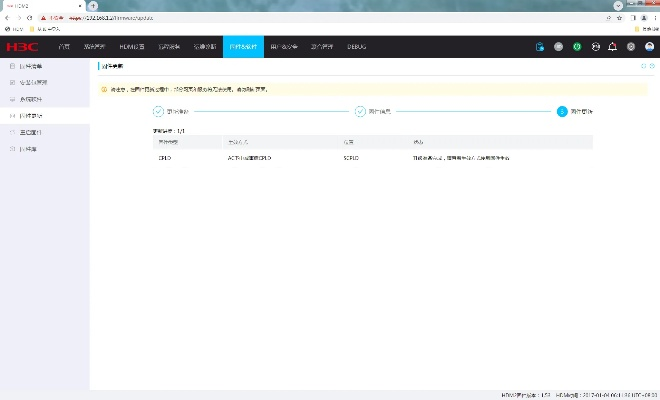660x400 pixels.
Task: Click the browser reload button
Action: coord(31,18)
